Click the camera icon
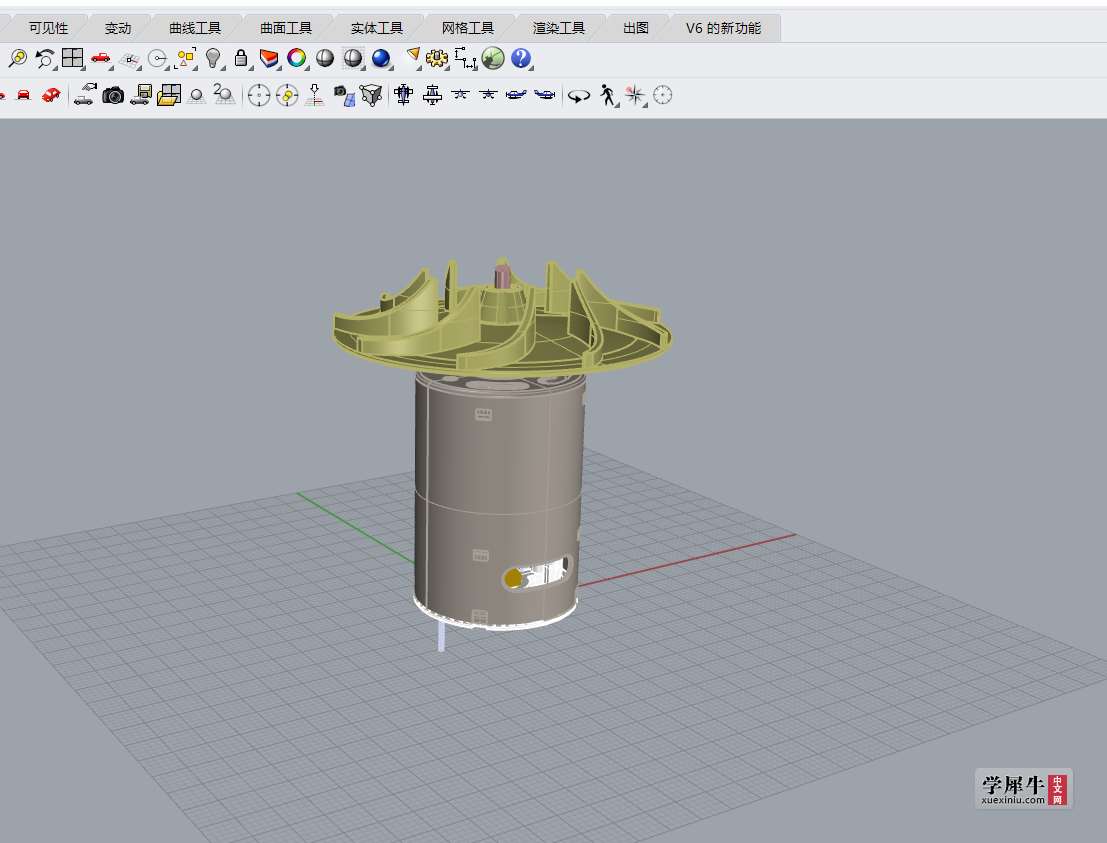Screen dimensions: 1107x843 [x=113, y=95]
